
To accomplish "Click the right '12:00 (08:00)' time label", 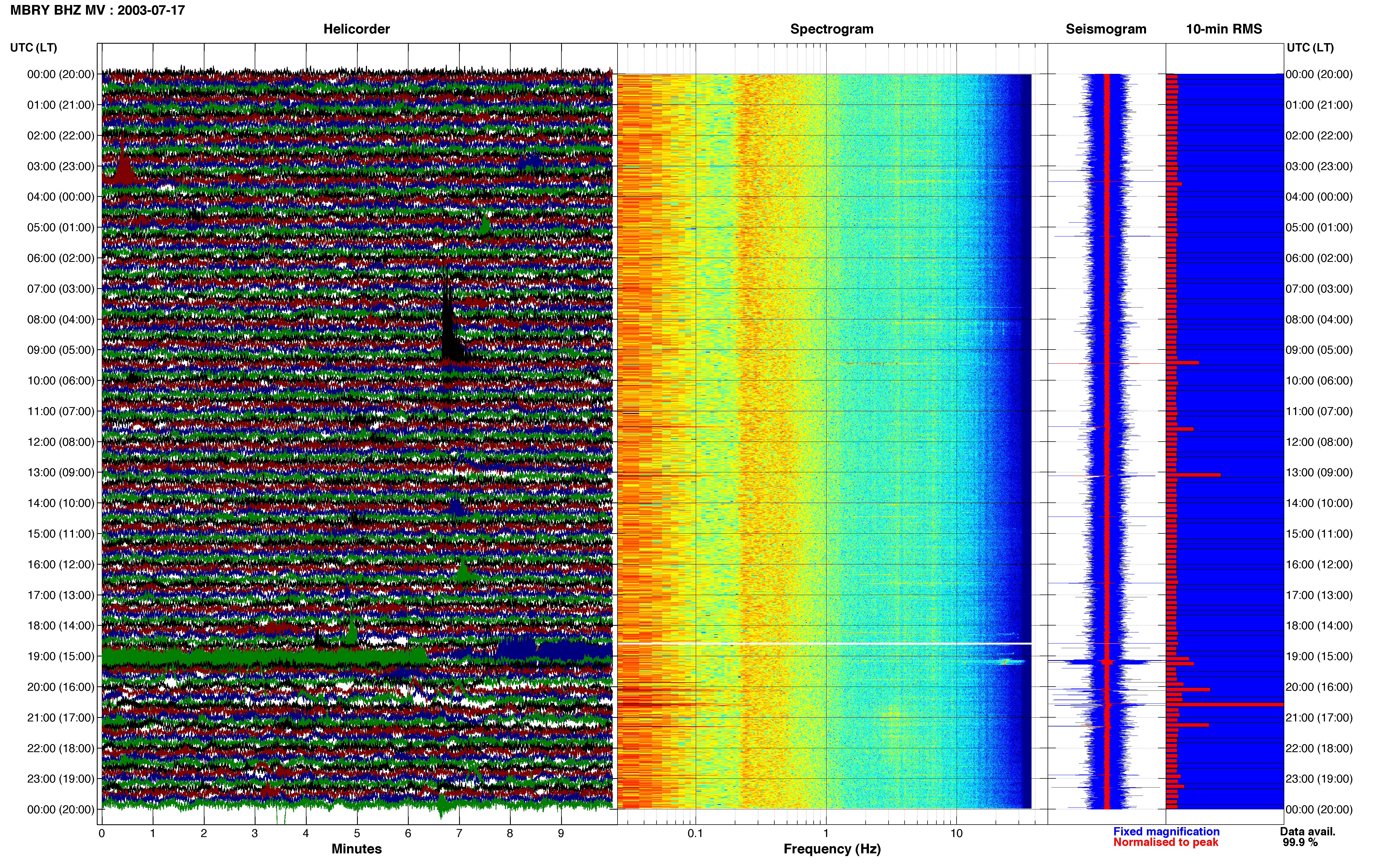I will (1319, 442).
